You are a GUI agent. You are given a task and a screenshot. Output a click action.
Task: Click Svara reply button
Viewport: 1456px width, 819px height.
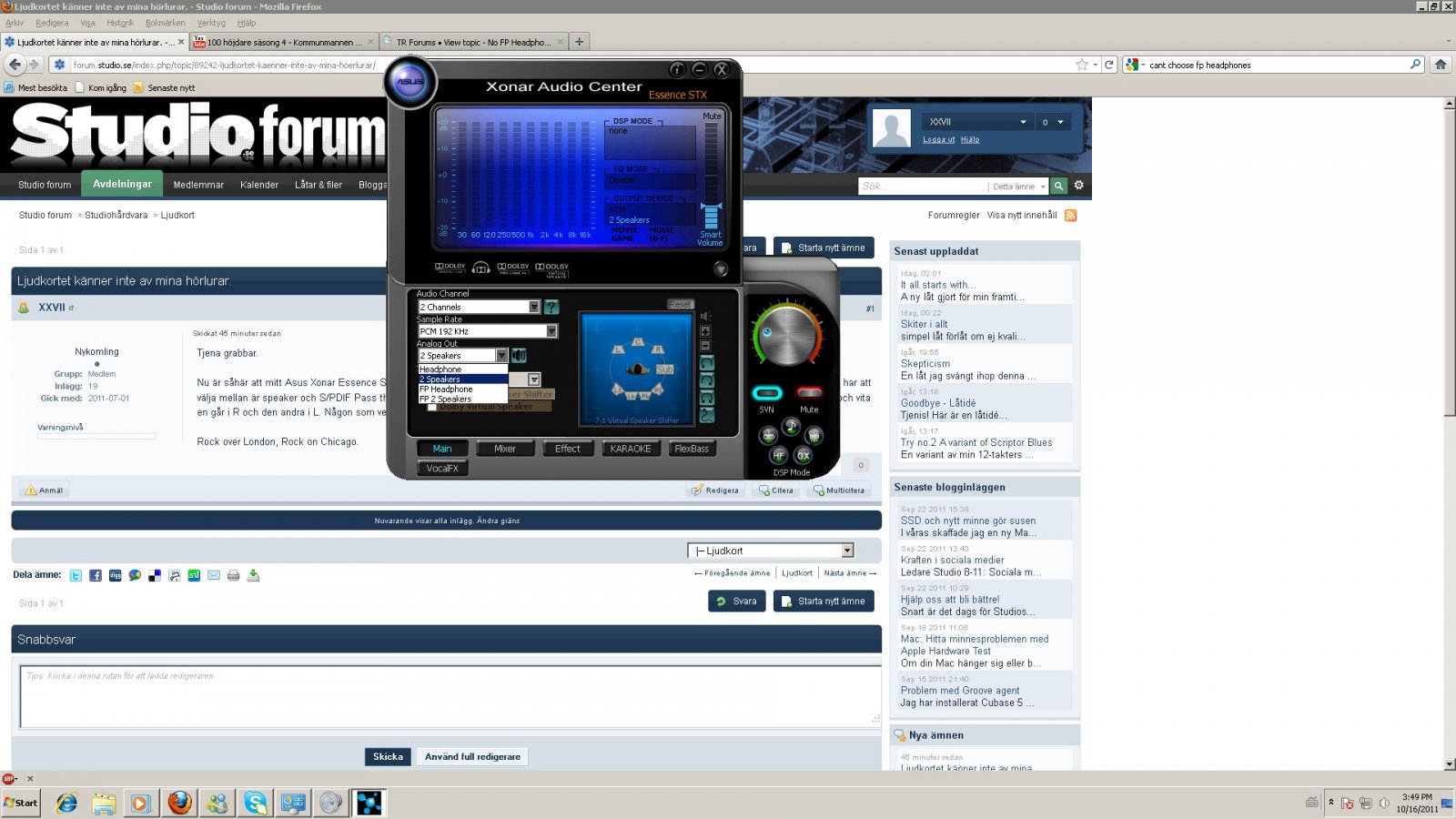736,602
